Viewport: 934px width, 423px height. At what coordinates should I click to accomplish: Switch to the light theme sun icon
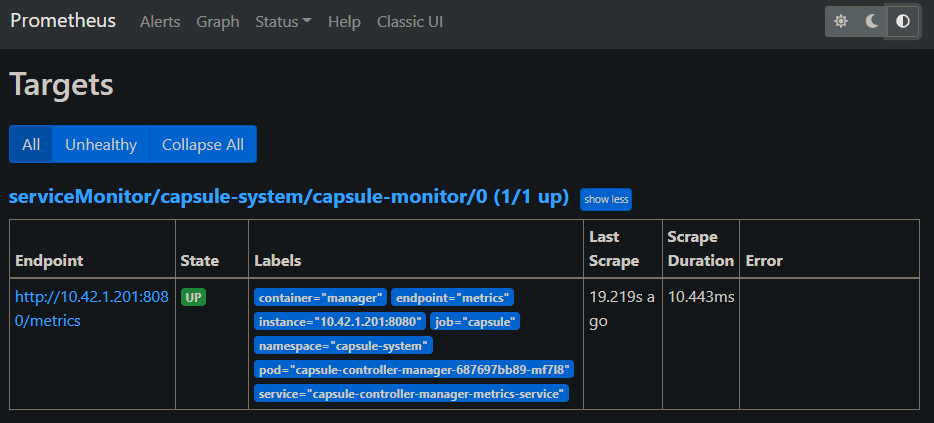(841, 21)
